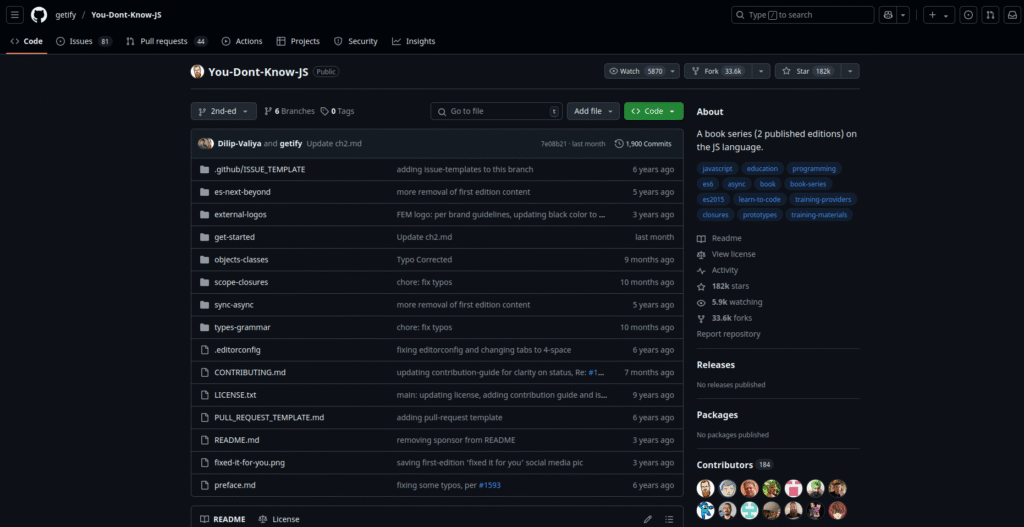1024x527 pixels.
Task: Open the hamburger navigation menu
Action: [16, 14]
